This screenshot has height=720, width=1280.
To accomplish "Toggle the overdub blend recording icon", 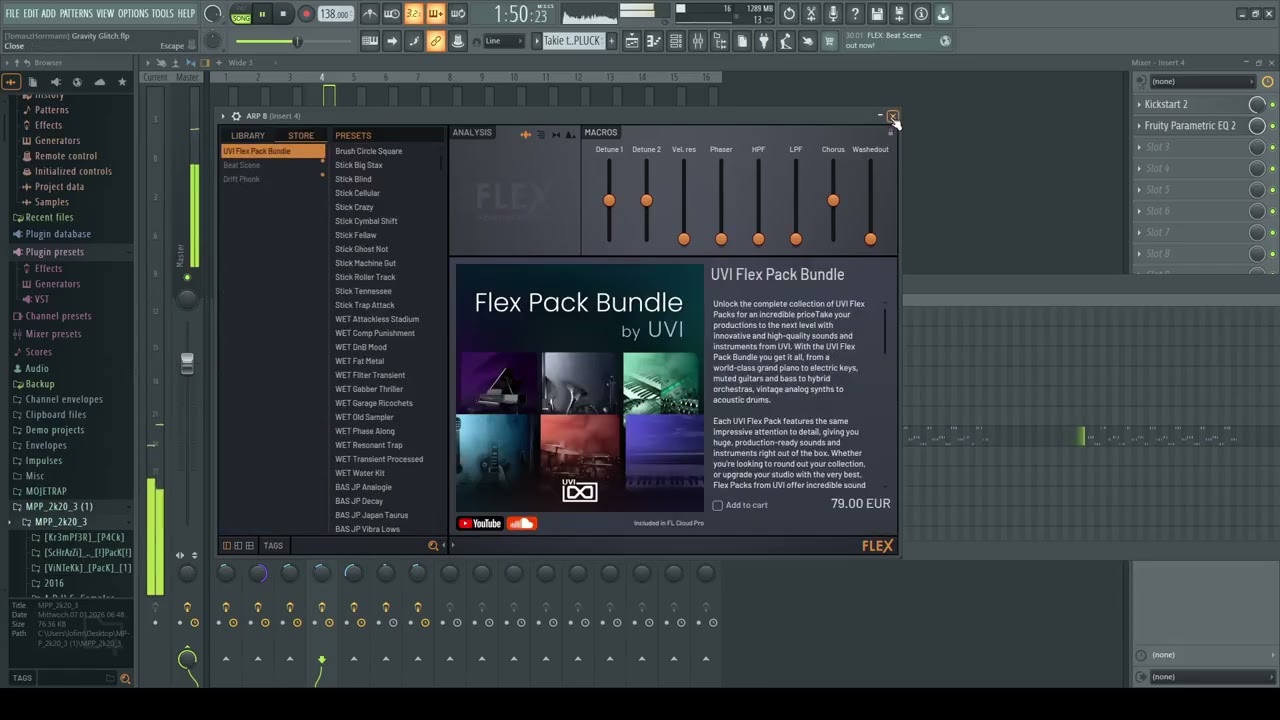I will pos(435,14).
